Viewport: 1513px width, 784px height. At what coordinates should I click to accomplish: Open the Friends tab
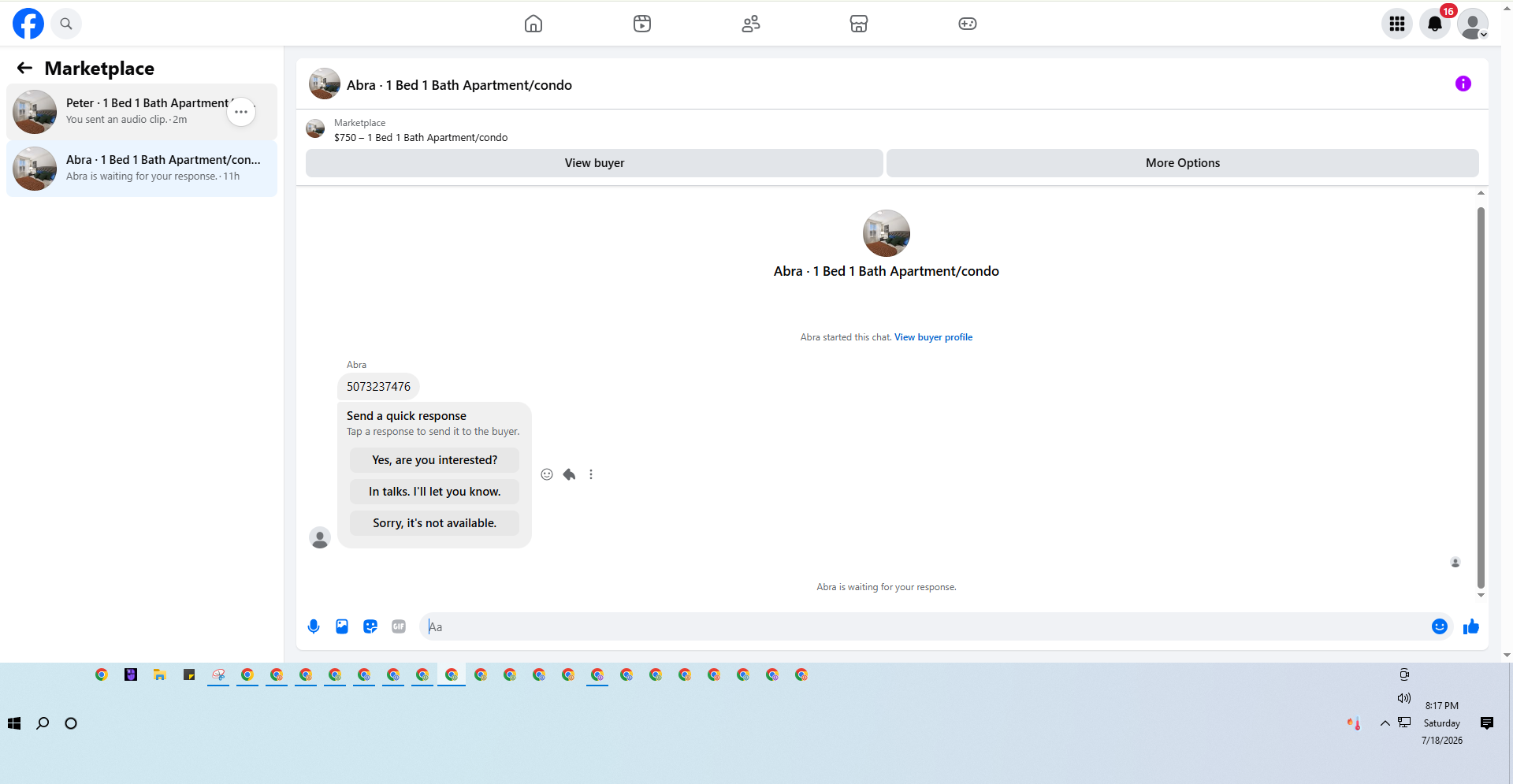coord(751,24)
